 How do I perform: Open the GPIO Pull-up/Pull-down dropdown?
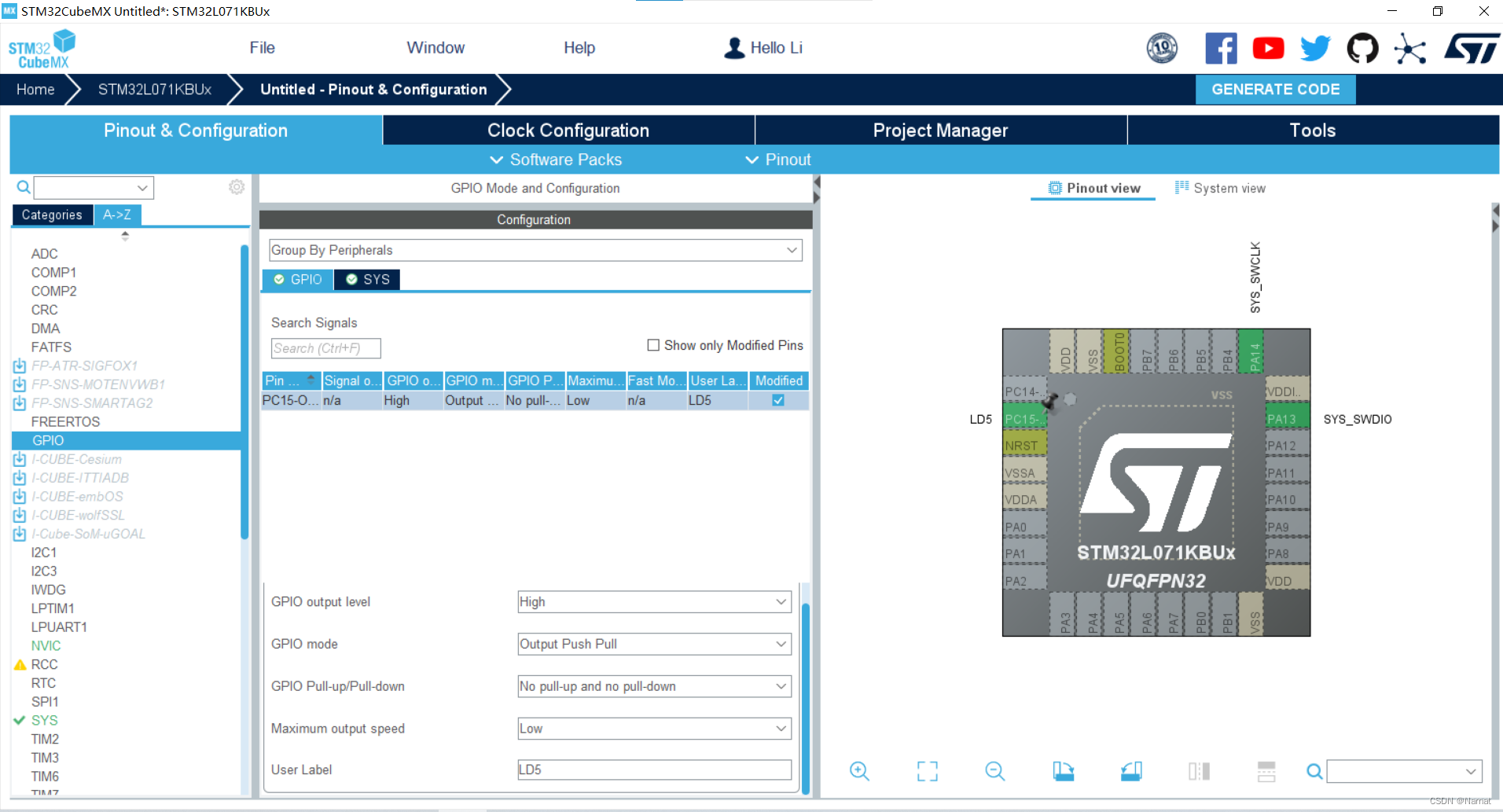[x=654, y=686]
